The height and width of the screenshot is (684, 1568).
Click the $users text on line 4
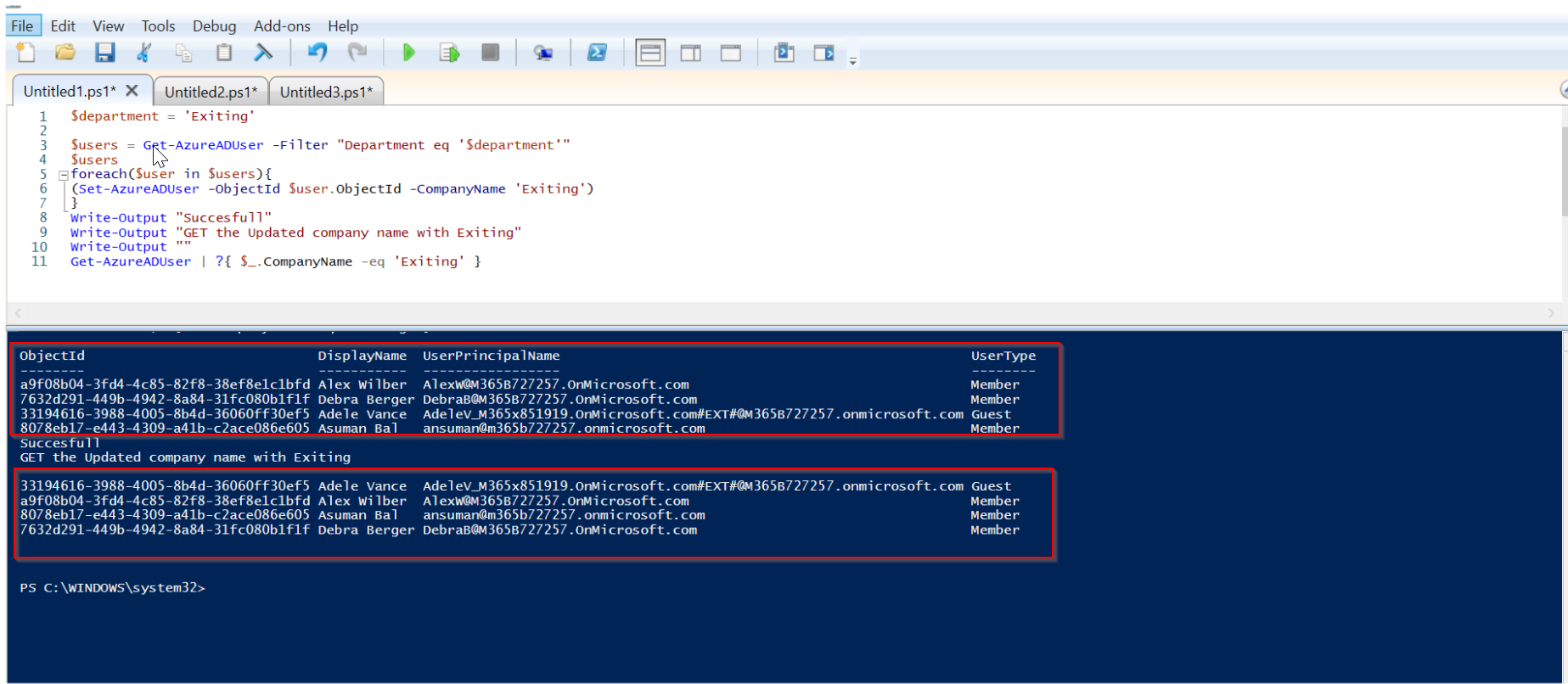pos(94,160)
